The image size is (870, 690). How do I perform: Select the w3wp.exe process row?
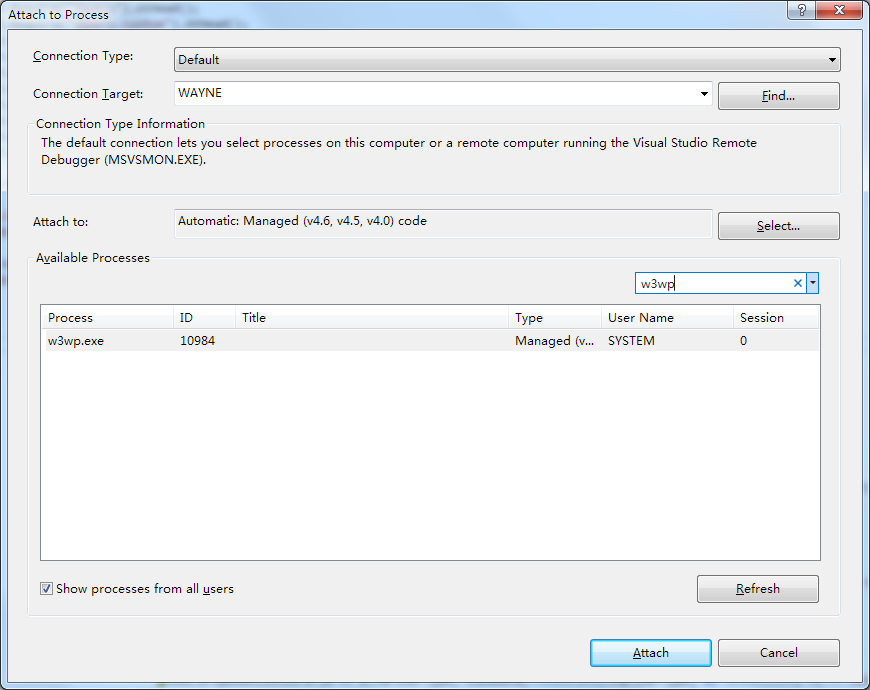pyautogui.click(x=430, y=341)
